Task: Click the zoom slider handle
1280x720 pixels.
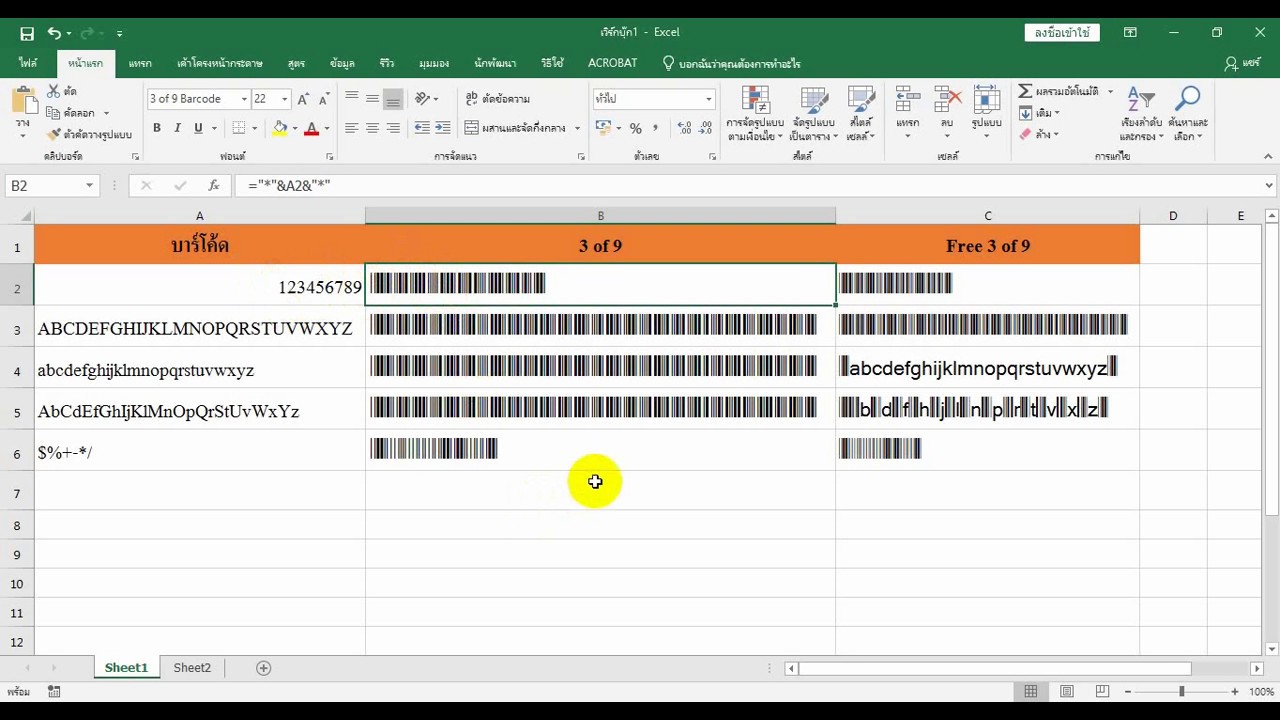Action: tap(1181, 691)
